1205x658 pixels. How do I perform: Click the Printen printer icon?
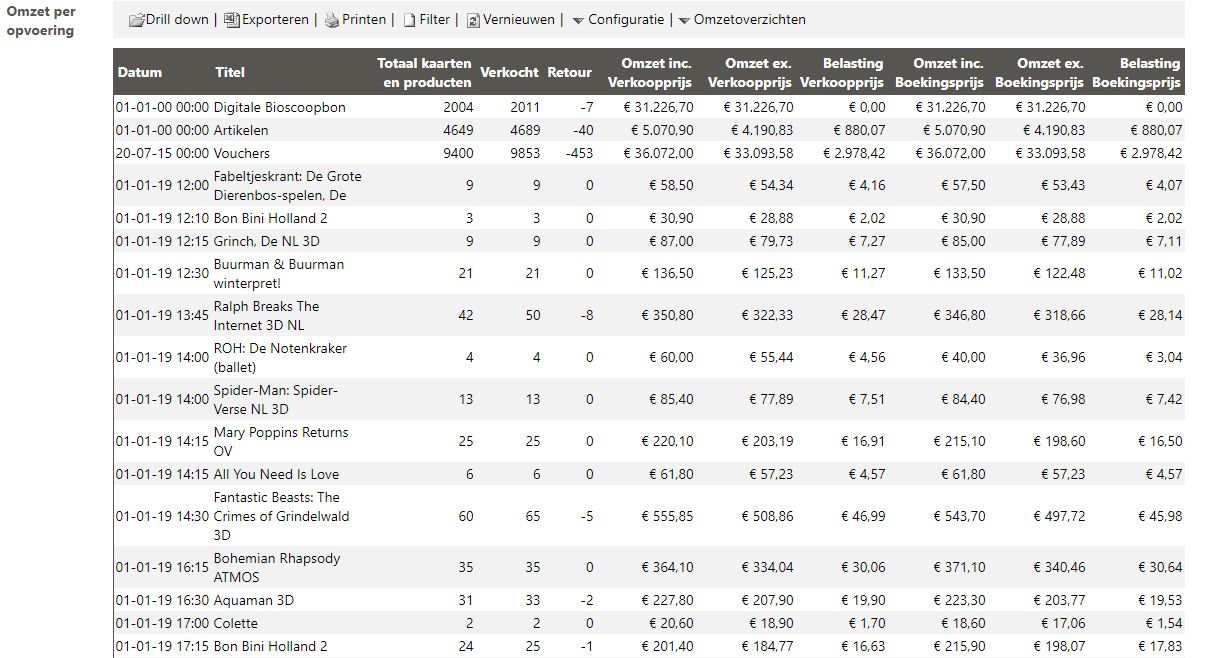coord(333,20)
